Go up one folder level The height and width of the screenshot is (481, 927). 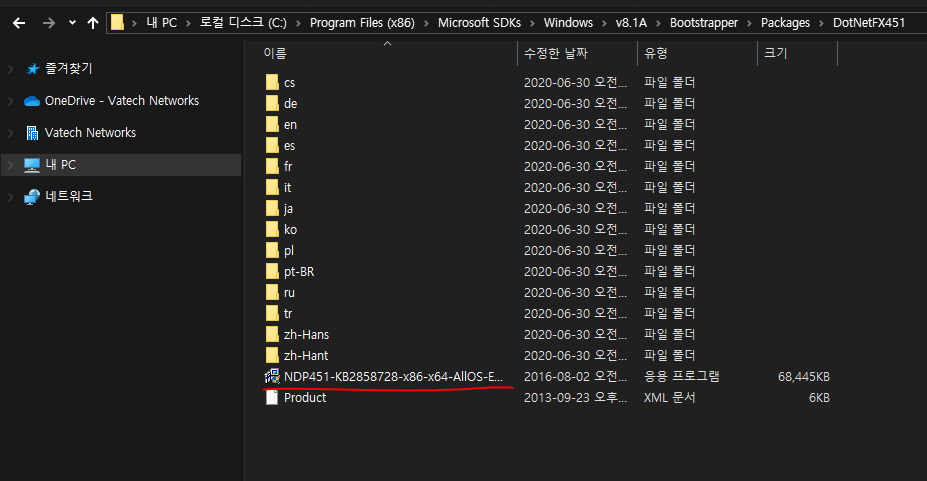pyautogui.click(x=93, y=23)
